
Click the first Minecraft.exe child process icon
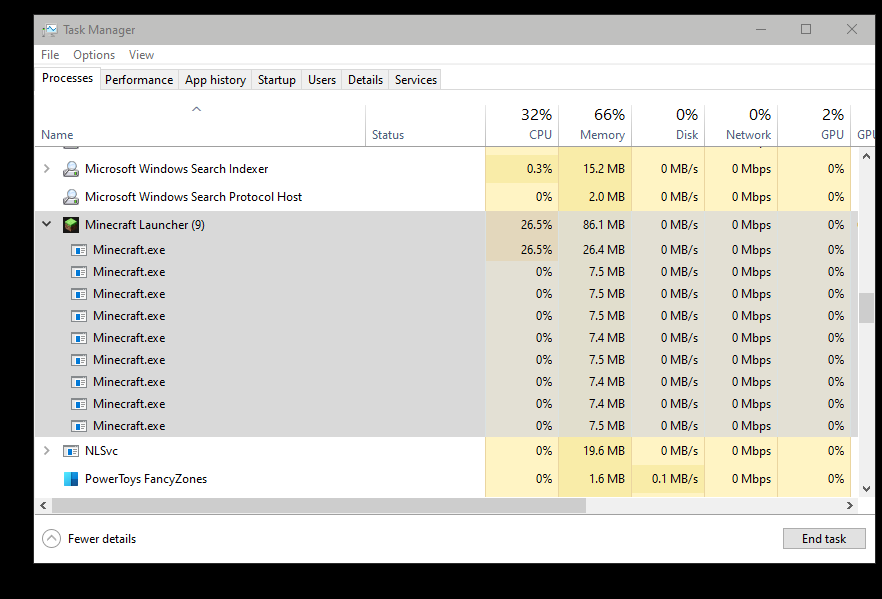coord(79,250)
